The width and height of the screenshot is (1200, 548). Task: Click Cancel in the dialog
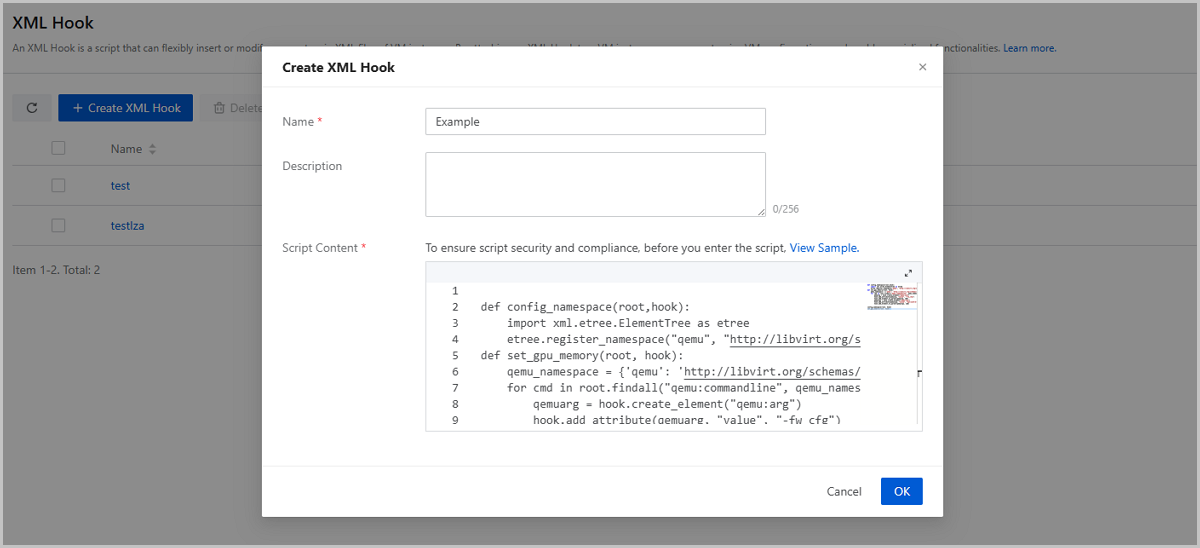[x=844, y=491]
